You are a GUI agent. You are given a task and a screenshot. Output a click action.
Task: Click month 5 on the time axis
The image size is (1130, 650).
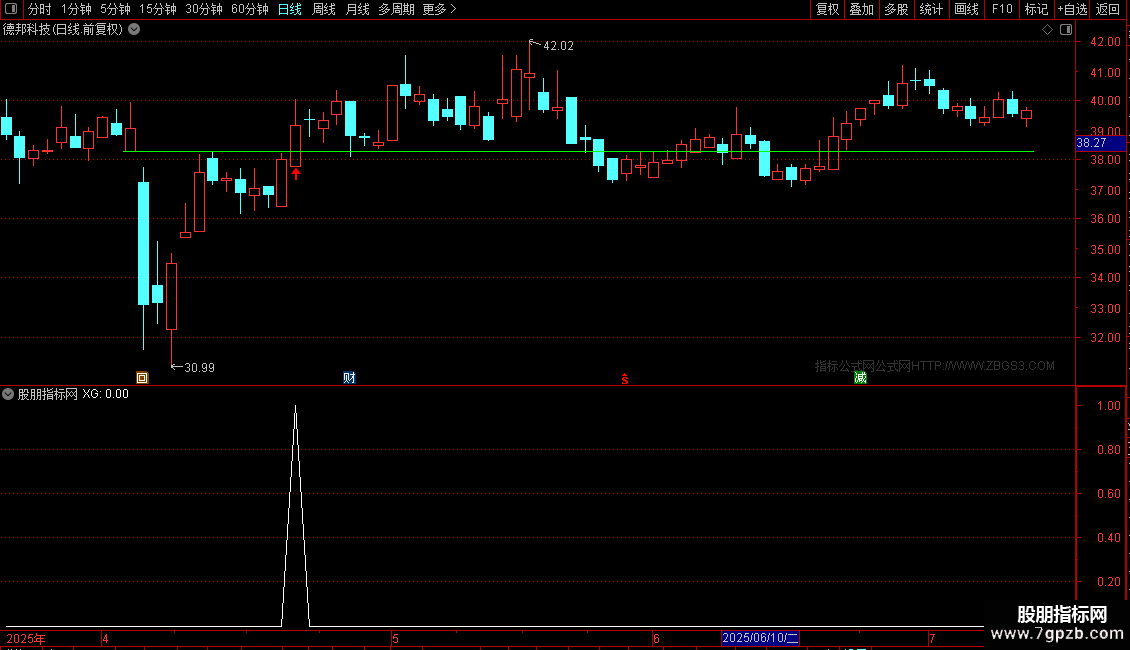396,638
